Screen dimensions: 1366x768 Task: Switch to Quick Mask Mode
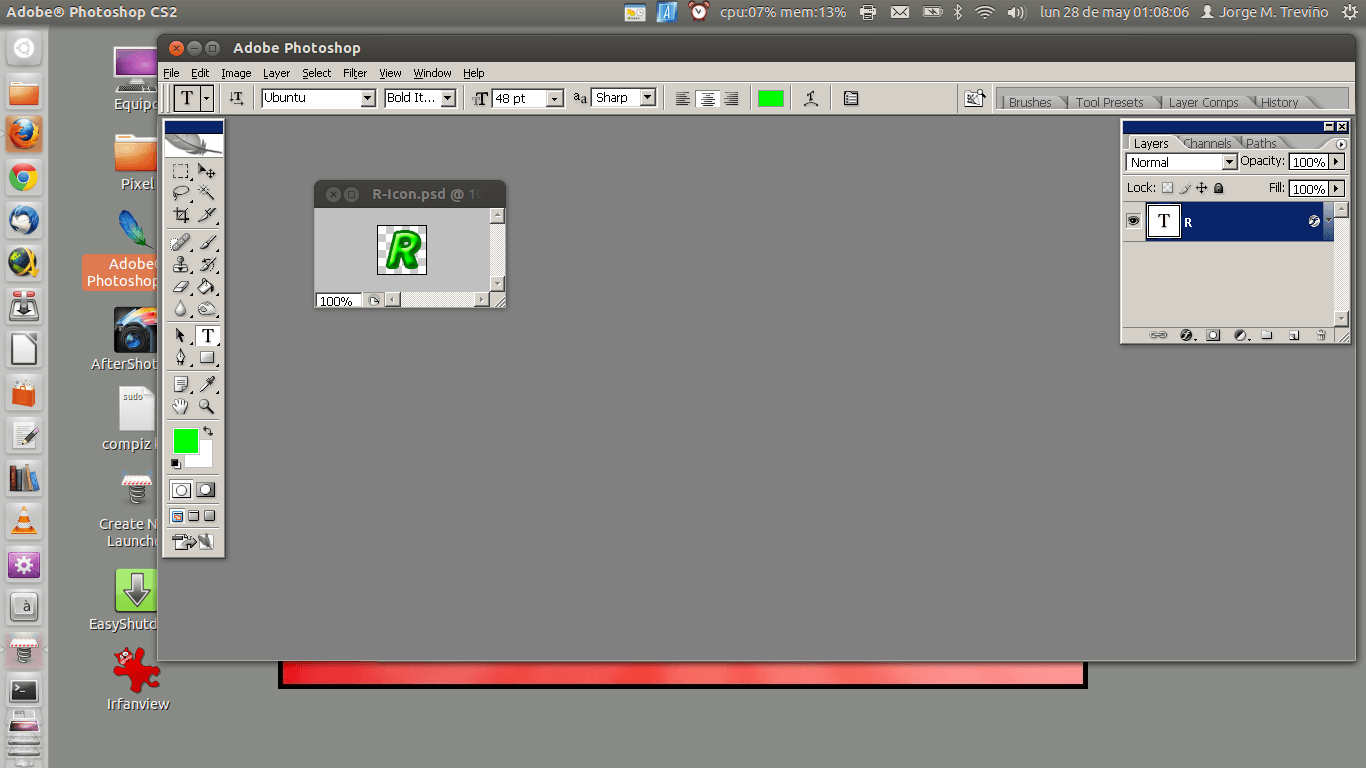(x=205, y=490)
